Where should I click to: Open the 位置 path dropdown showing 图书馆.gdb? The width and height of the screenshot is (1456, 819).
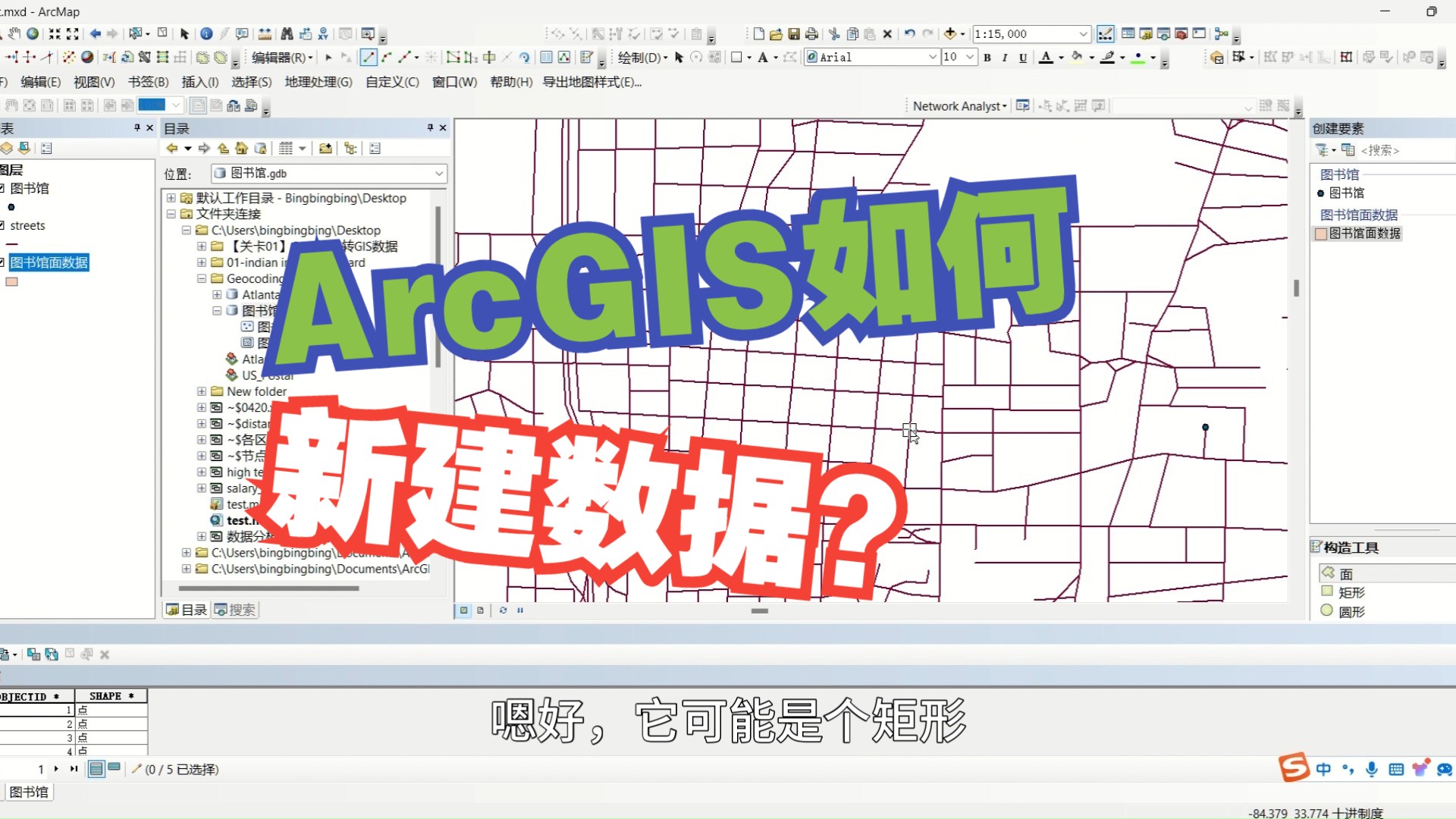coord(438,174)
